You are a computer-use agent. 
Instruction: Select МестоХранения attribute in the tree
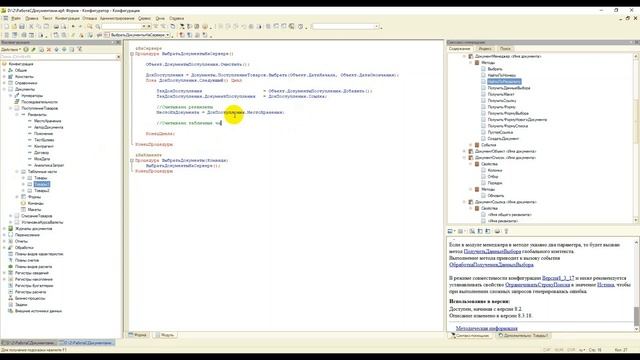point(47,121)
